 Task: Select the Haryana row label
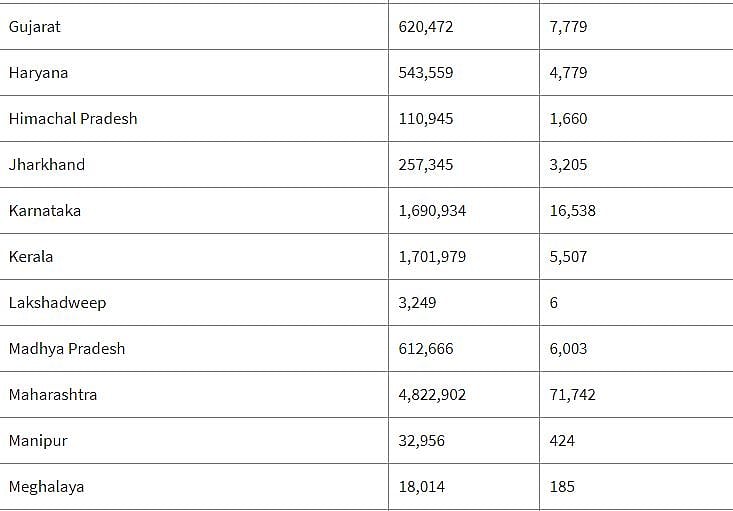(x=38, y=73)
